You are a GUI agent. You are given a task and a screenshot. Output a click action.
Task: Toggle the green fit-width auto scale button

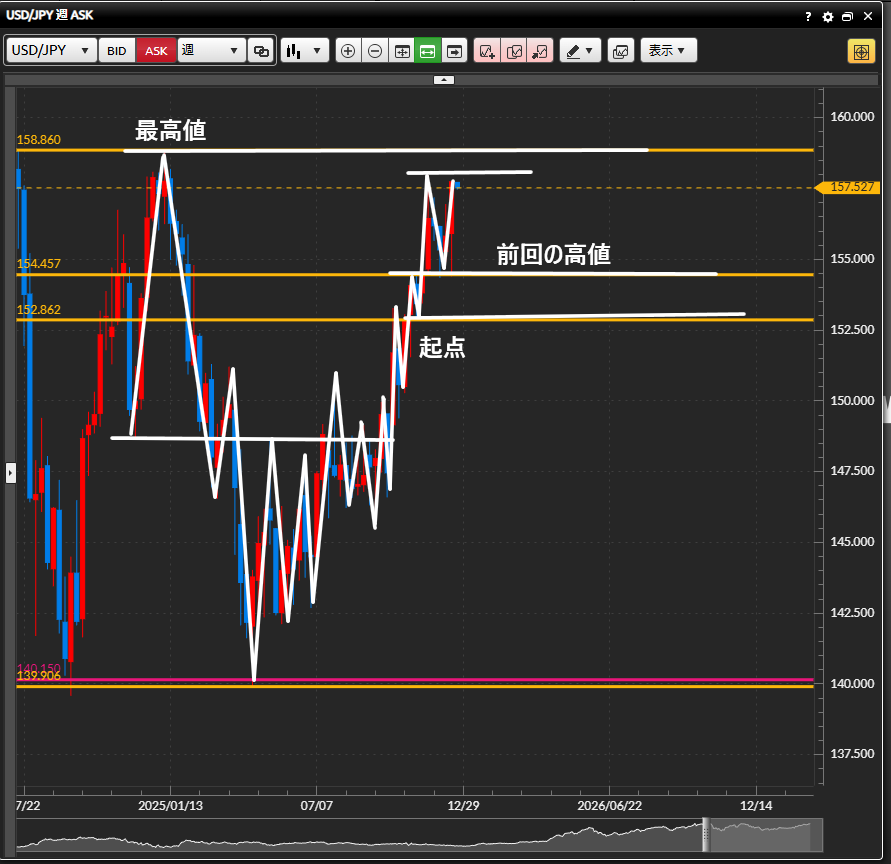click(428, 51)
